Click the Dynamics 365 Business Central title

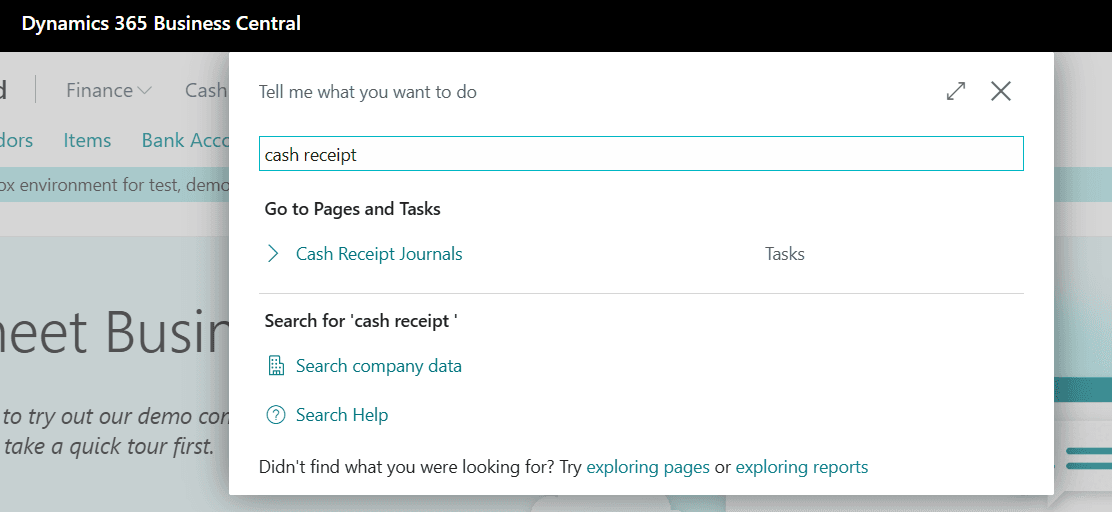161,23
